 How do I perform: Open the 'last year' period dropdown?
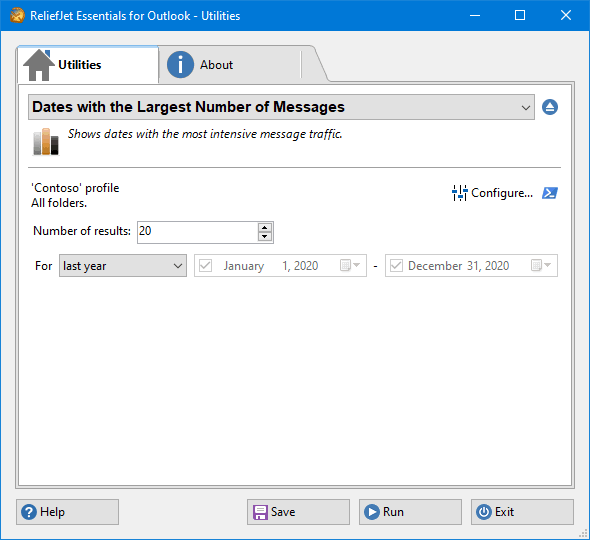[x=123, y=266]
